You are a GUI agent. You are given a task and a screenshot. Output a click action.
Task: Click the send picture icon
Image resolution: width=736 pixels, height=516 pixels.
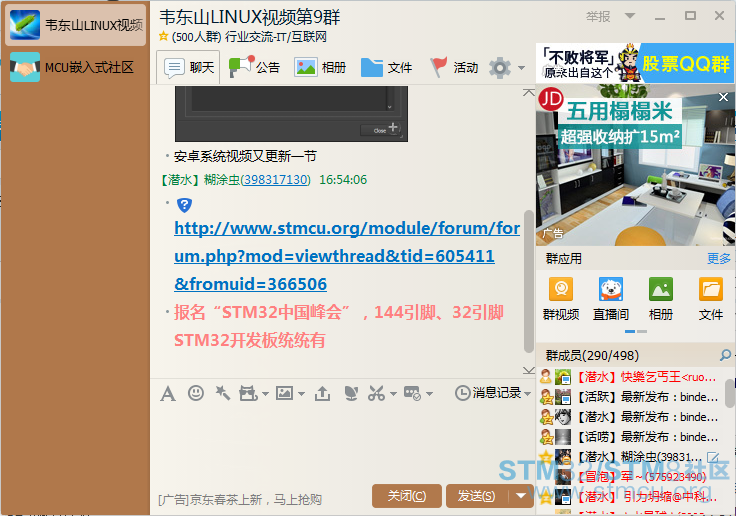click(284, 393)
